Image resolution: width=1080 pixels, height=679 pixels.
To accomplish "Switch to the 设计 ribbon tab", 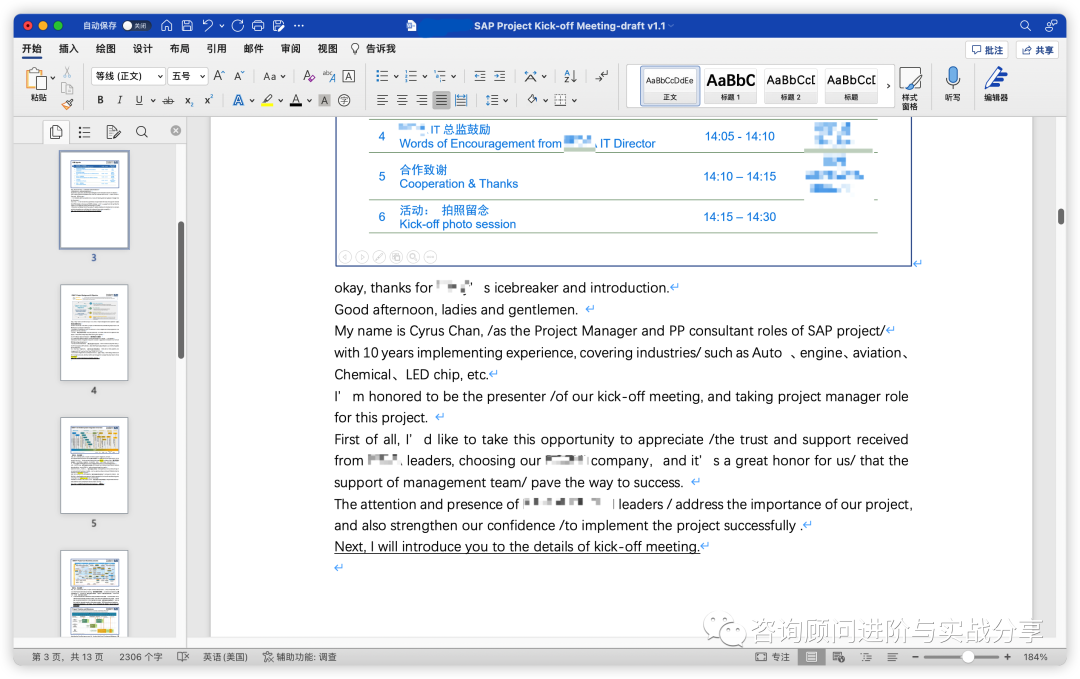I will [x=143, y=48].
